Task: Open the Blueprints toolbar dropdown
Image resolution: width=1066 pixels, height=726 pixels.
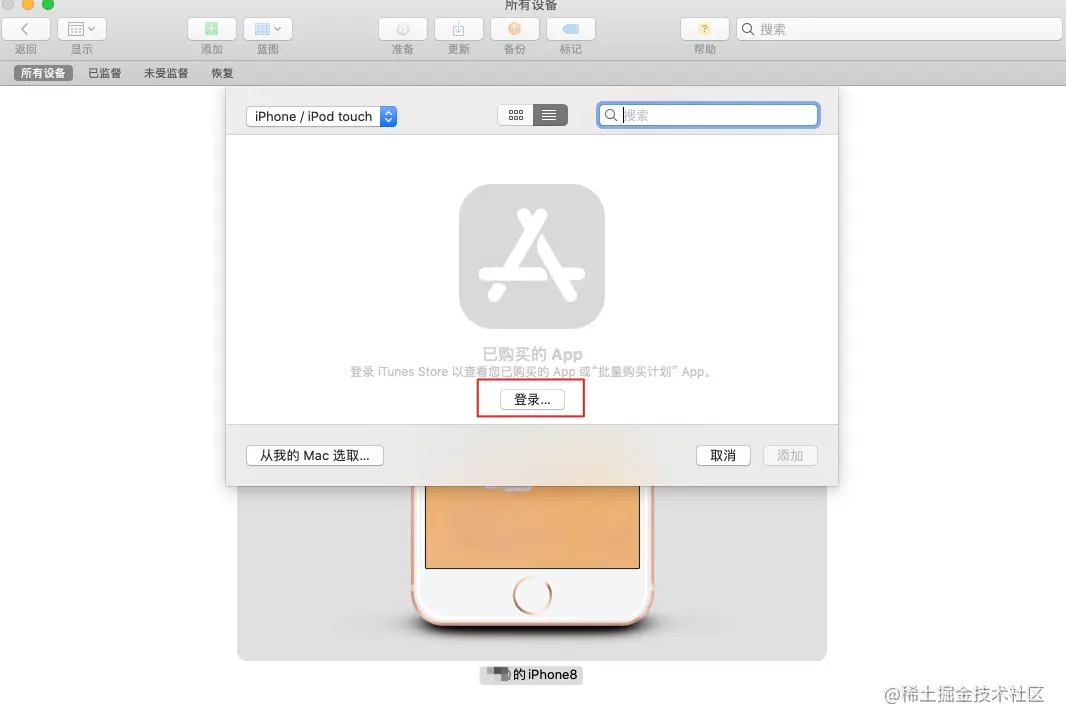Action: 268,29
